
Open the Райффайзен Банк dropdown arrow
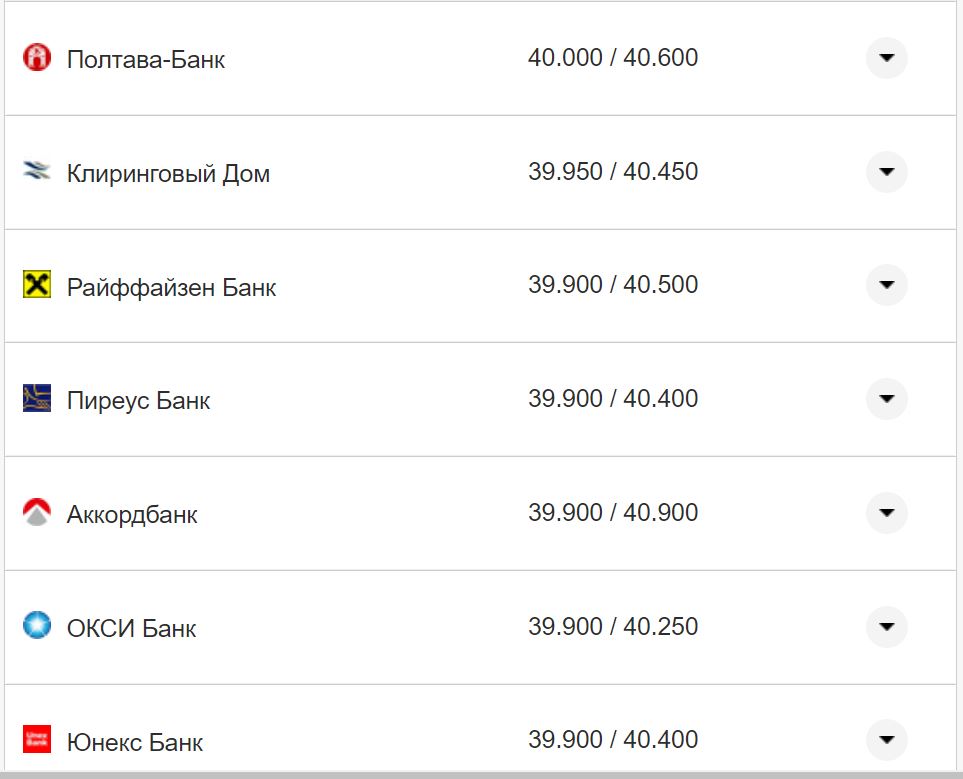[886, 285]
